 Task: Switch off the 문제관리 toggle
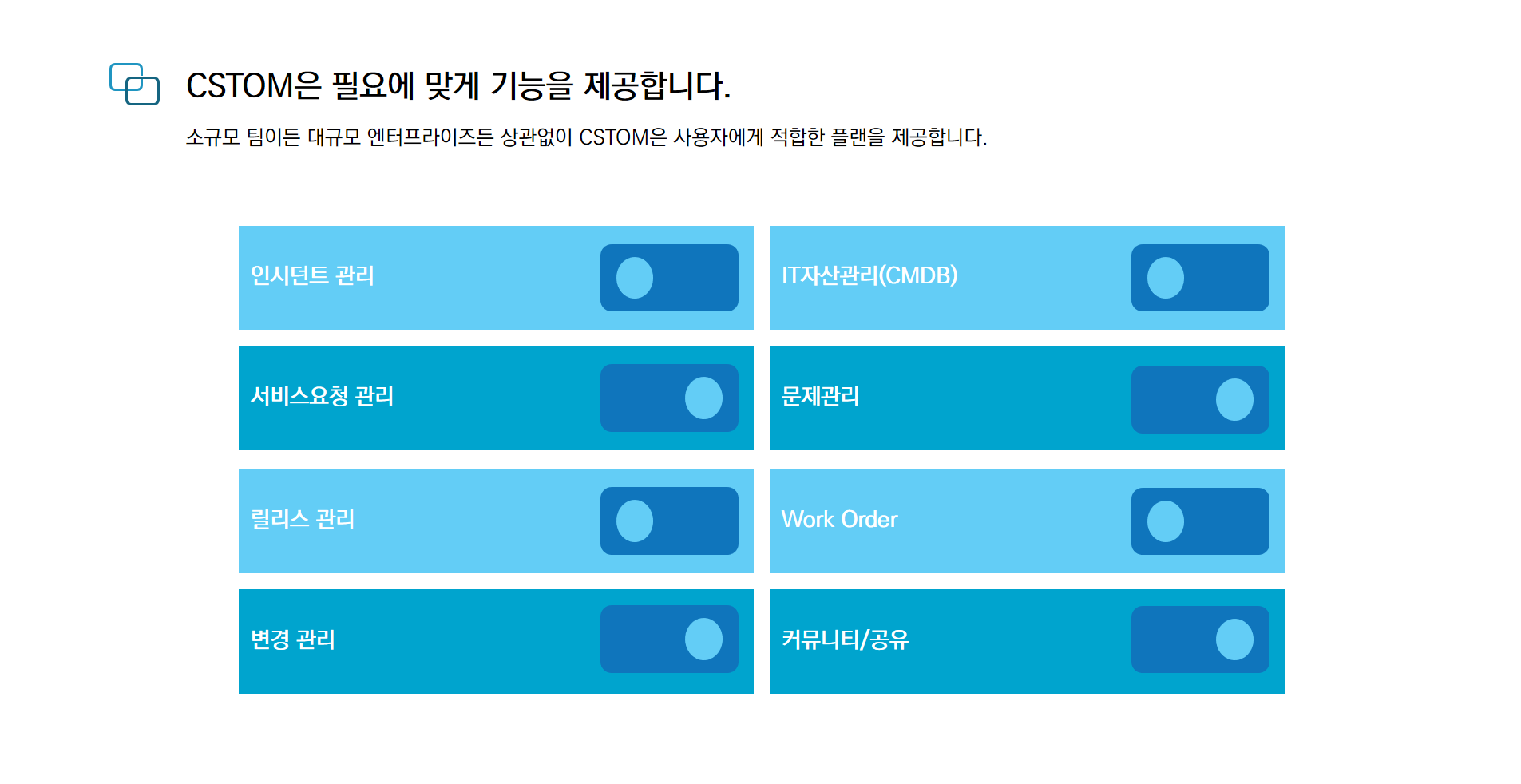pos(1200,399)
